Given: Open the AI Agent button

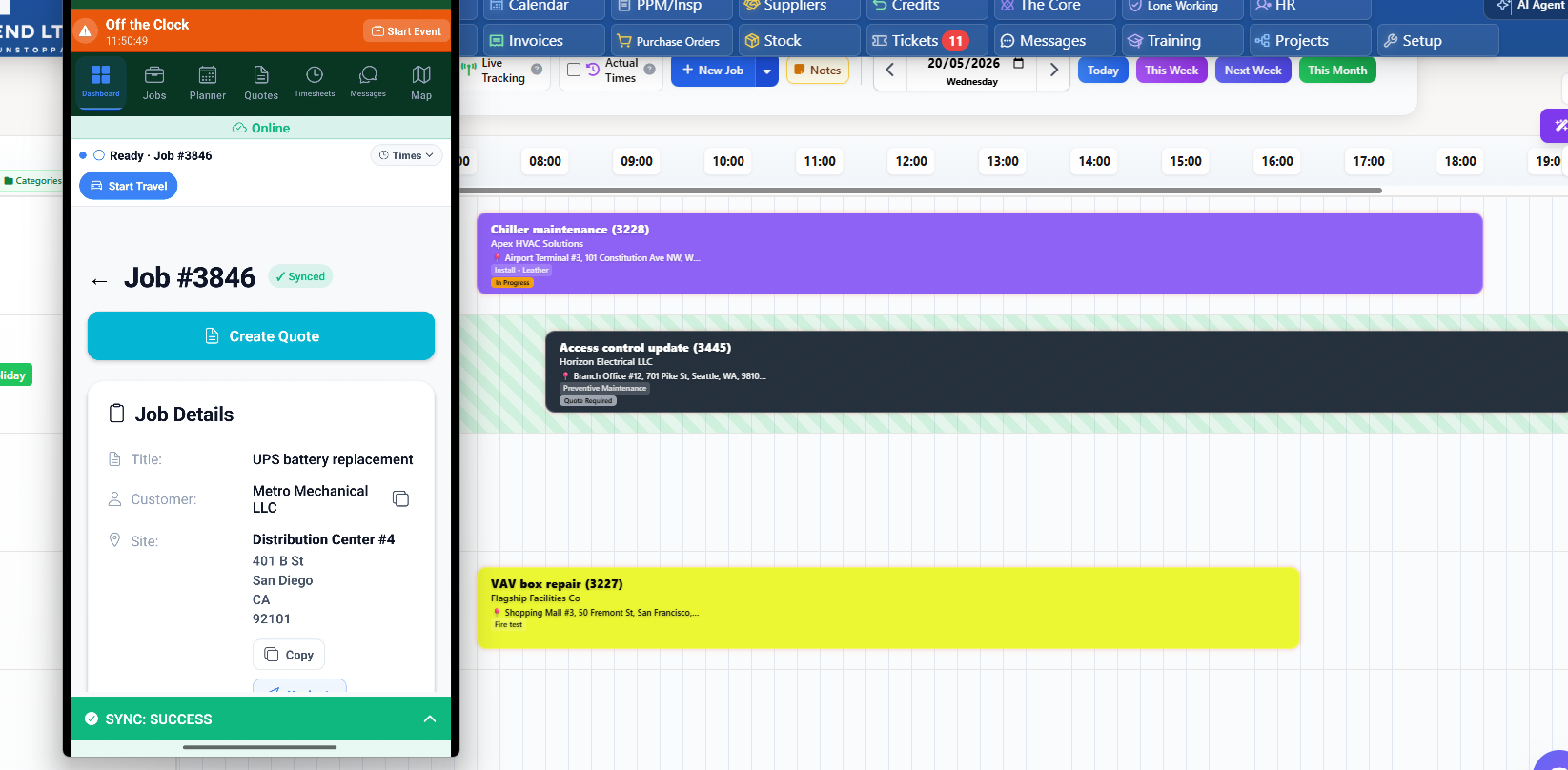Looking at the screenshot, I should coord(1527,7).
